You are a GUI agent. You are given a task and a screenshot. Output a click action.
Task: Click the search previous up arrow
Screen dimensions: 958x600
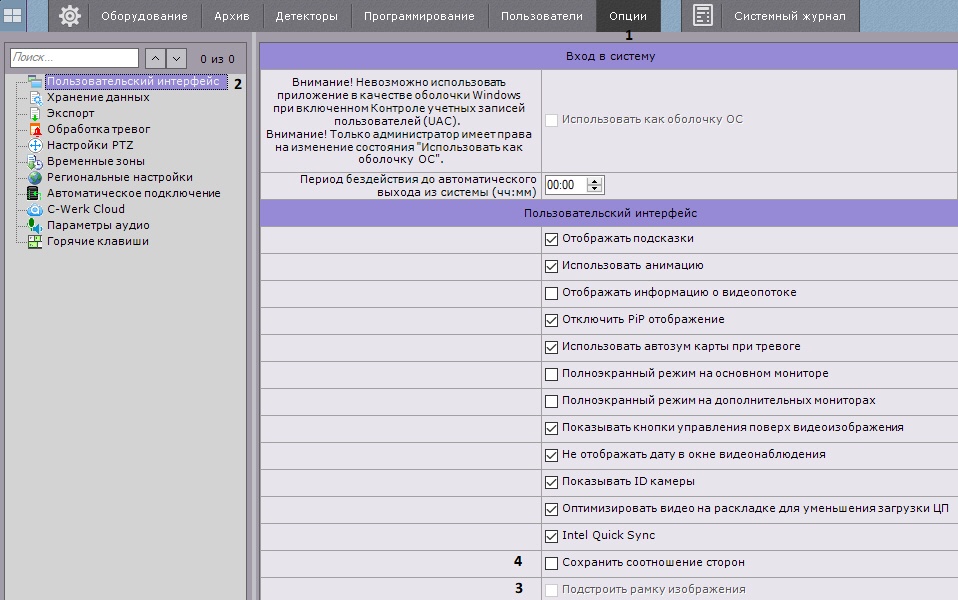155,59
